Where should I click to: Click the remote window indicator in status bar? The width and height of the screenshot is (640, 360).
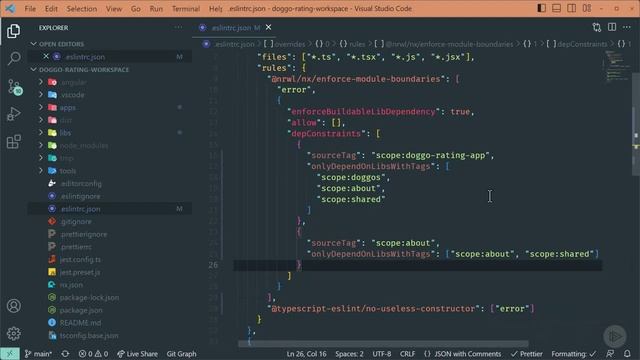(x=10, y=354)
